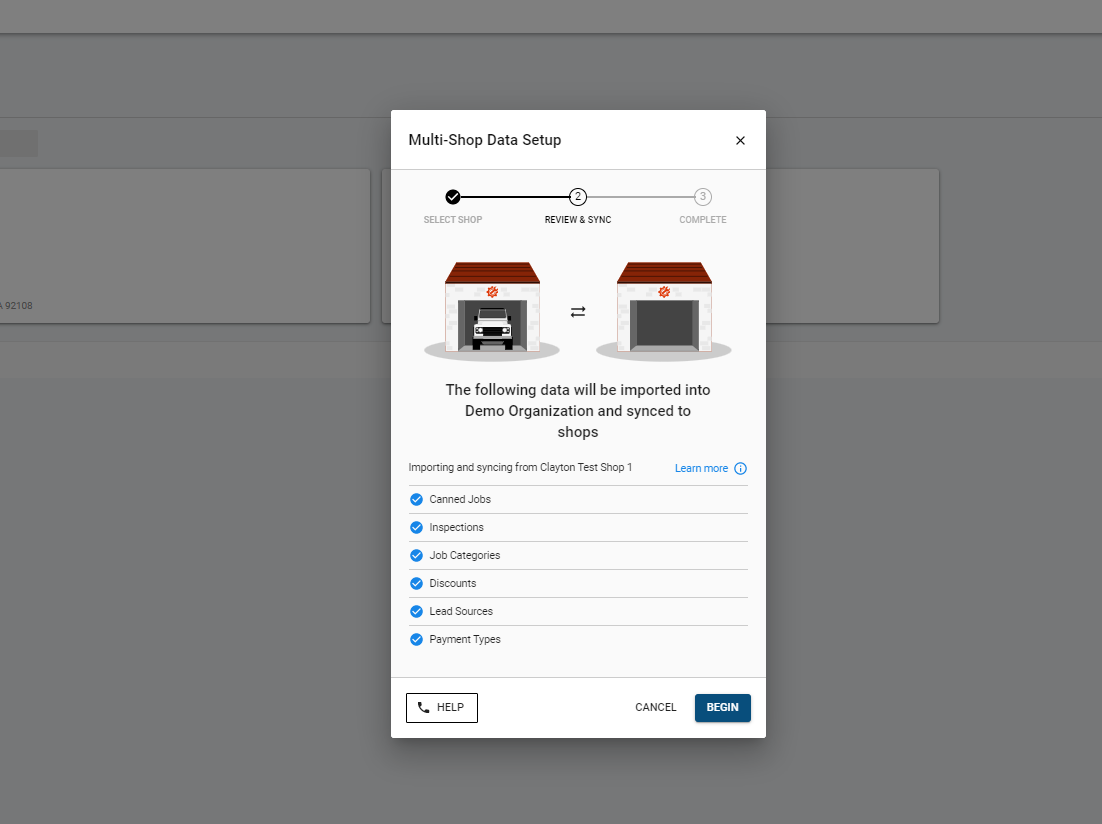Click the Lead Sources checkmark icon
The height and width of the screenshot is (824, 1102).
point(416,612)
